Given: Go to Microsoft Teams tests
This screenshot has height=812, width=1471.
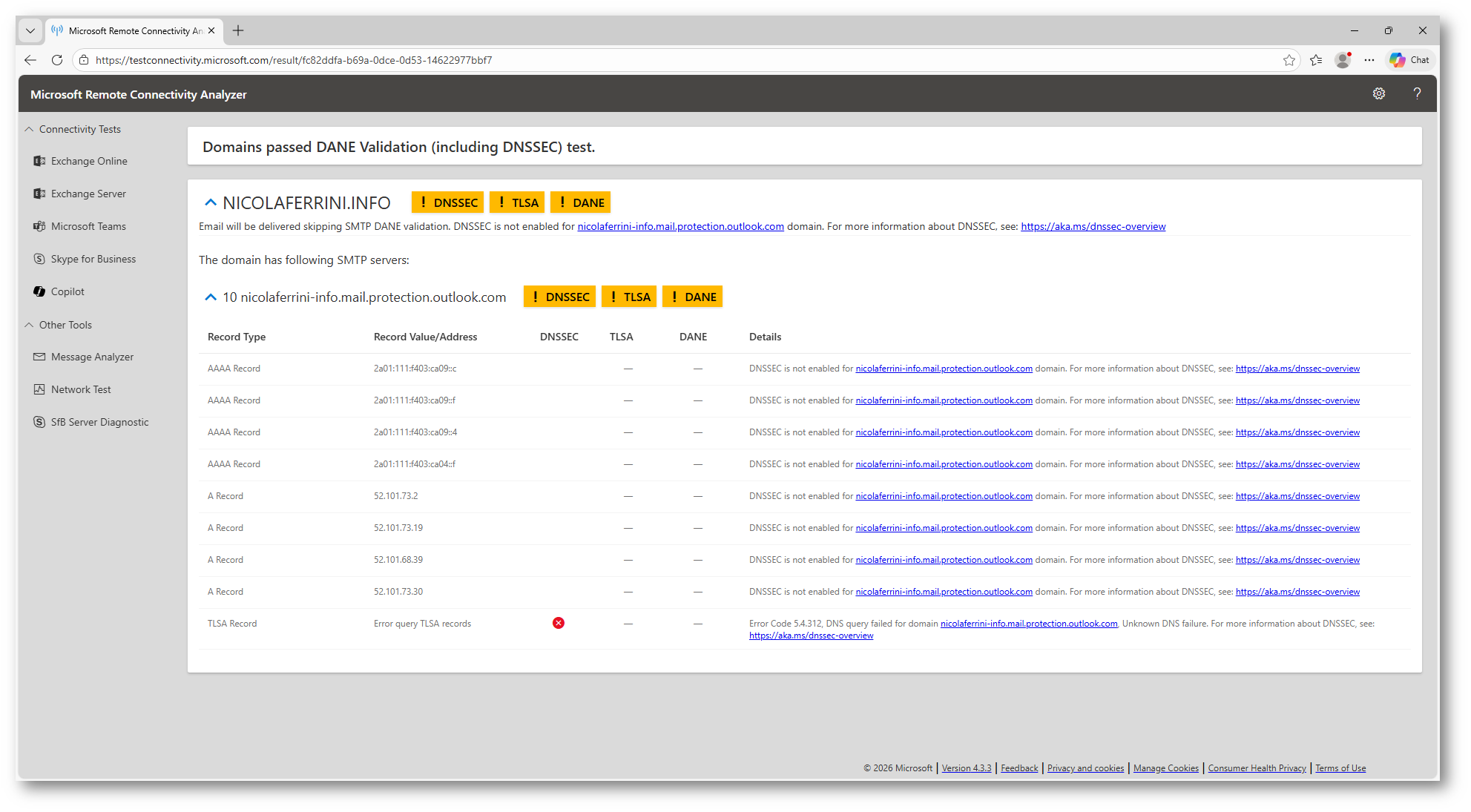Looking at the screenshot, I should [88, 226].
